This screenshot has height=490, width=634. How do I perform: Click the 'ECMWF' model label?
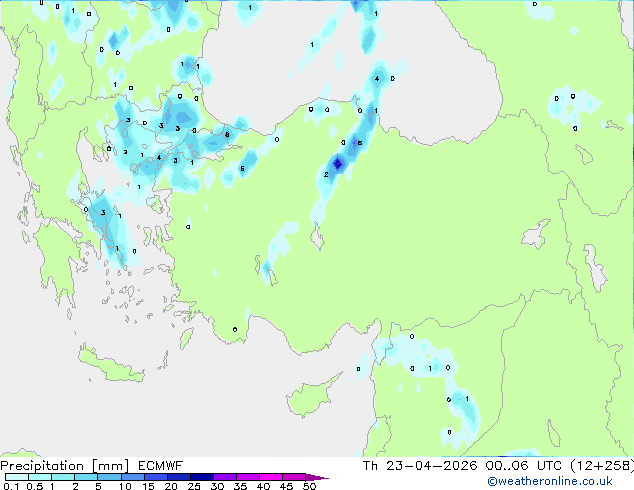coord(161,466)
